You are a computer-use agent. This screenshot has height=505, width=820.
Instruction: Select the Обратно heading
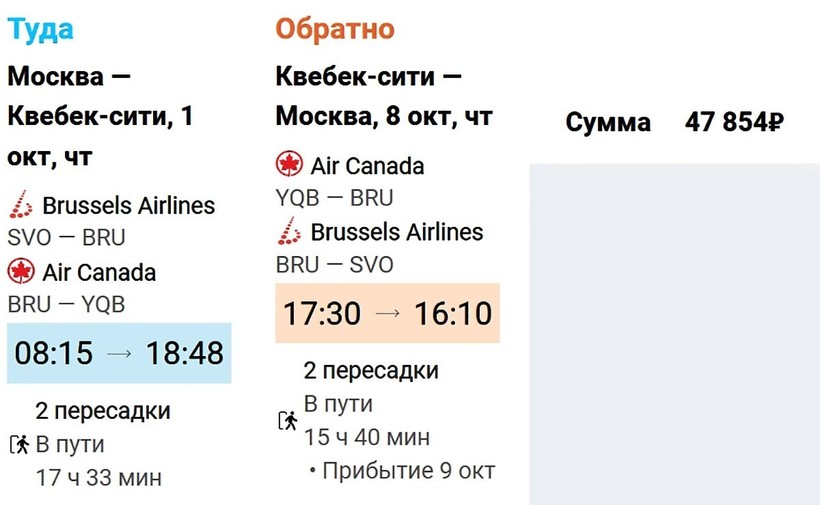pyautogui.click(x=335, y=29)
